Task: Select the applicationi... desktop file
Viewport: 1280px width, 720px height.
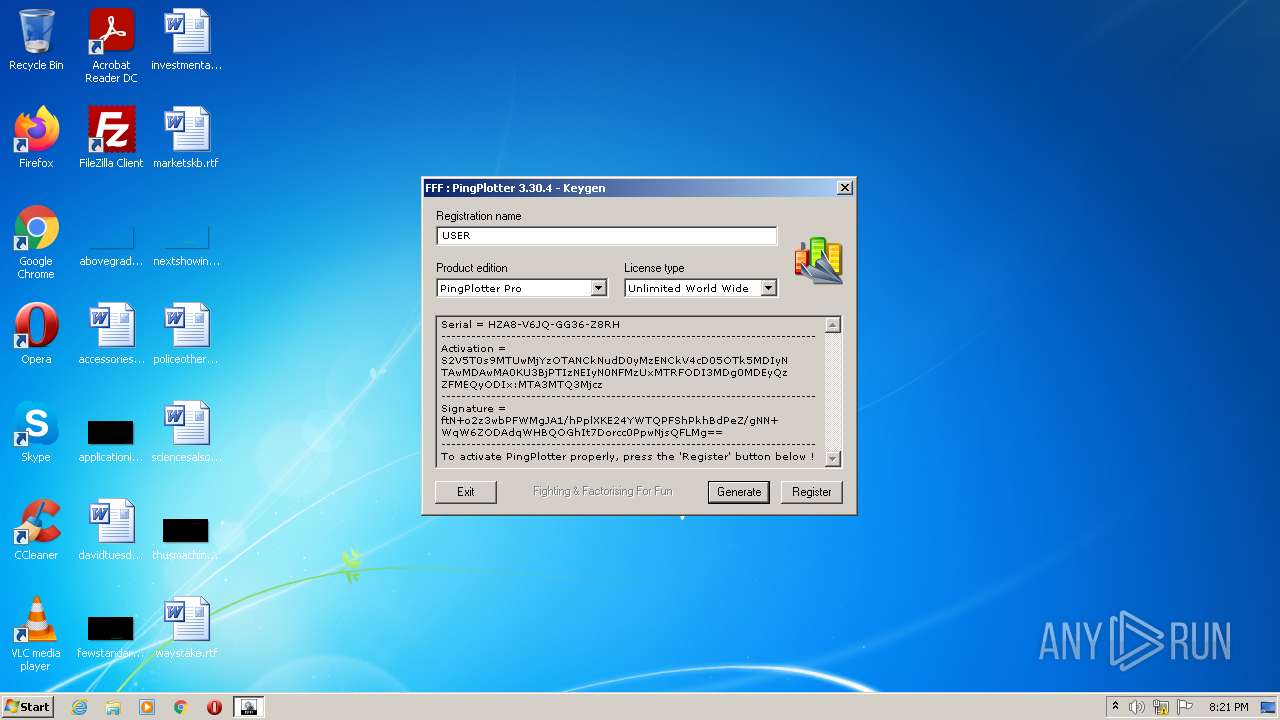Action: (x=111, y=440)
